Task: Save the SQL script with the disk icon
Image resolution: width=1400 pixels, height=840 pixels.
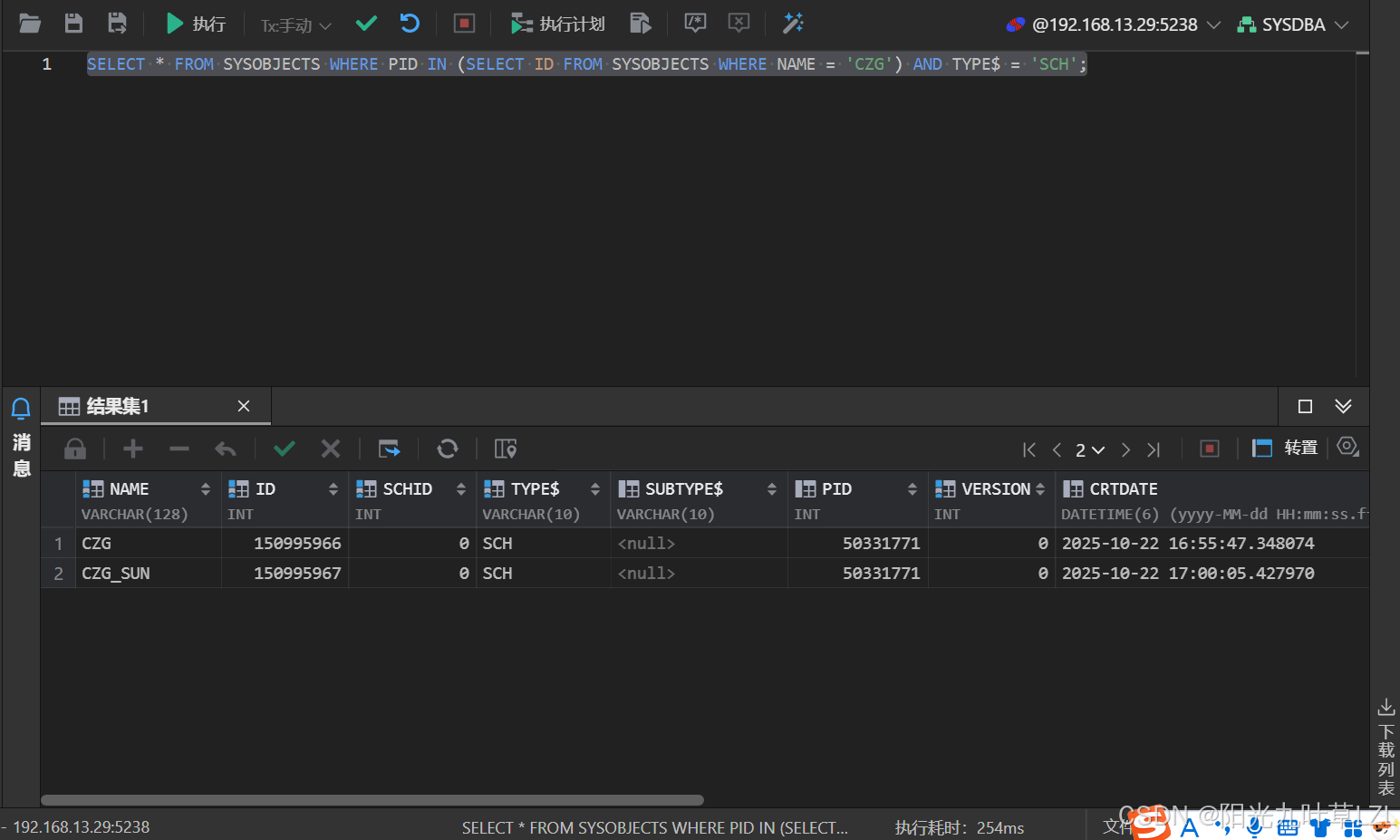Action: 73,24
